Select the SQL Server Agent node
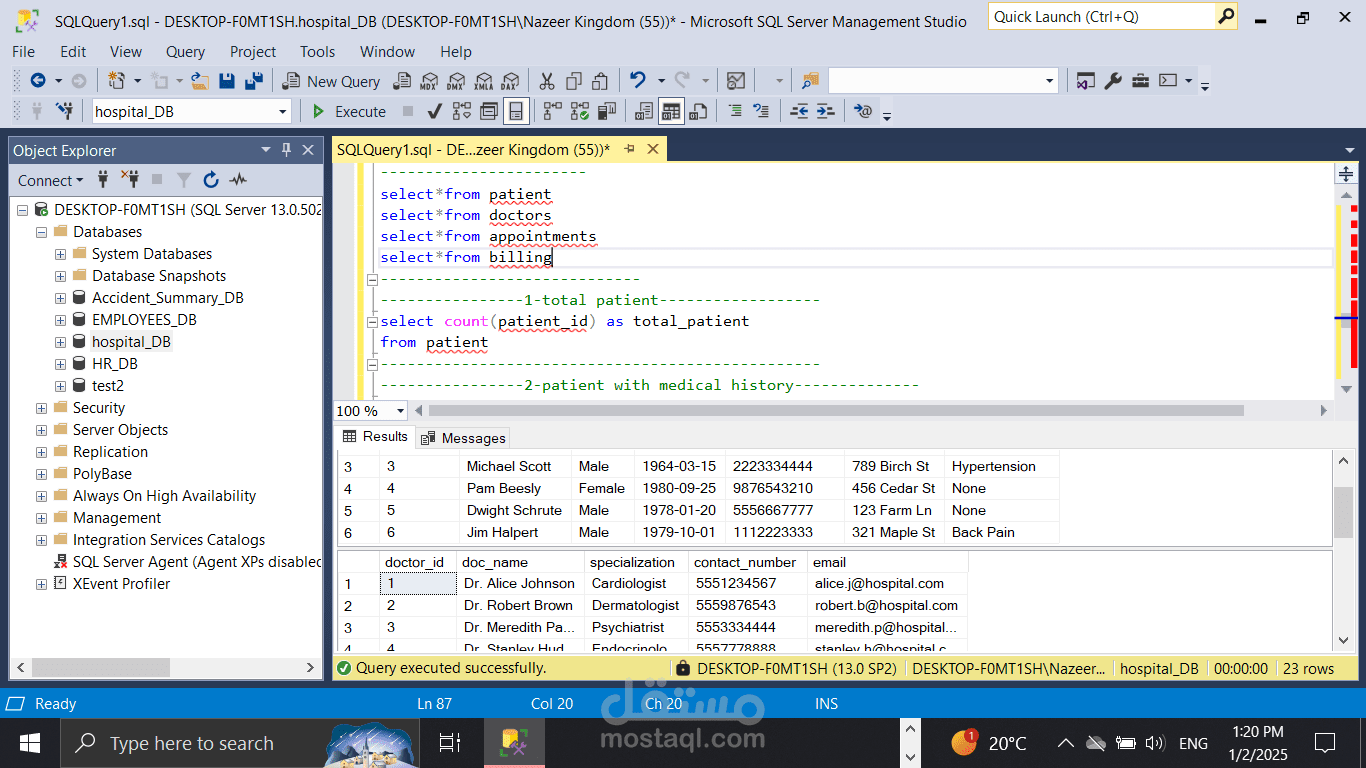The image size is (1366, 768). [197, 562]
